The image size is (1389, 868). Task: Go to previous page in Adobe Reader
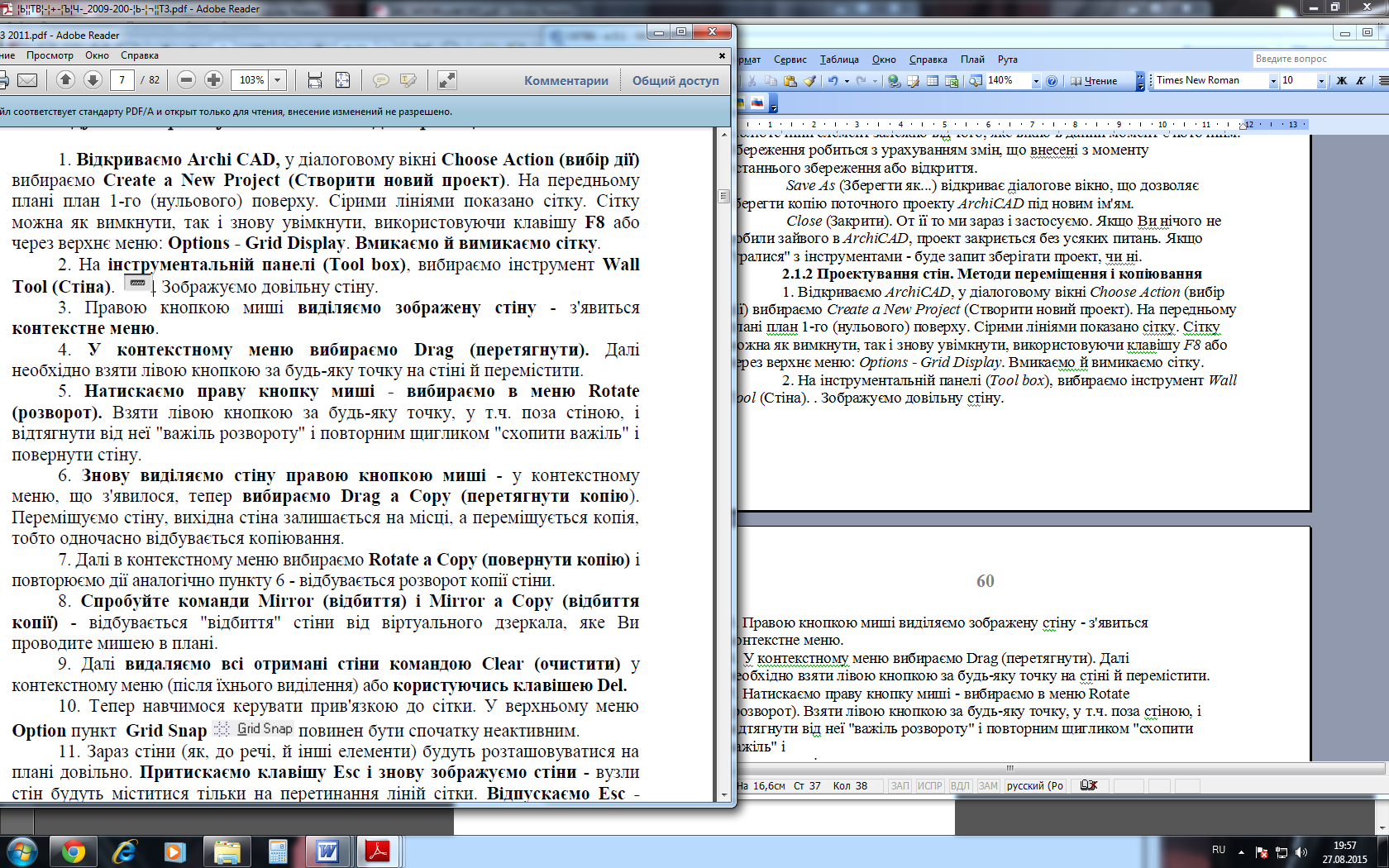[x=66, y=80]
